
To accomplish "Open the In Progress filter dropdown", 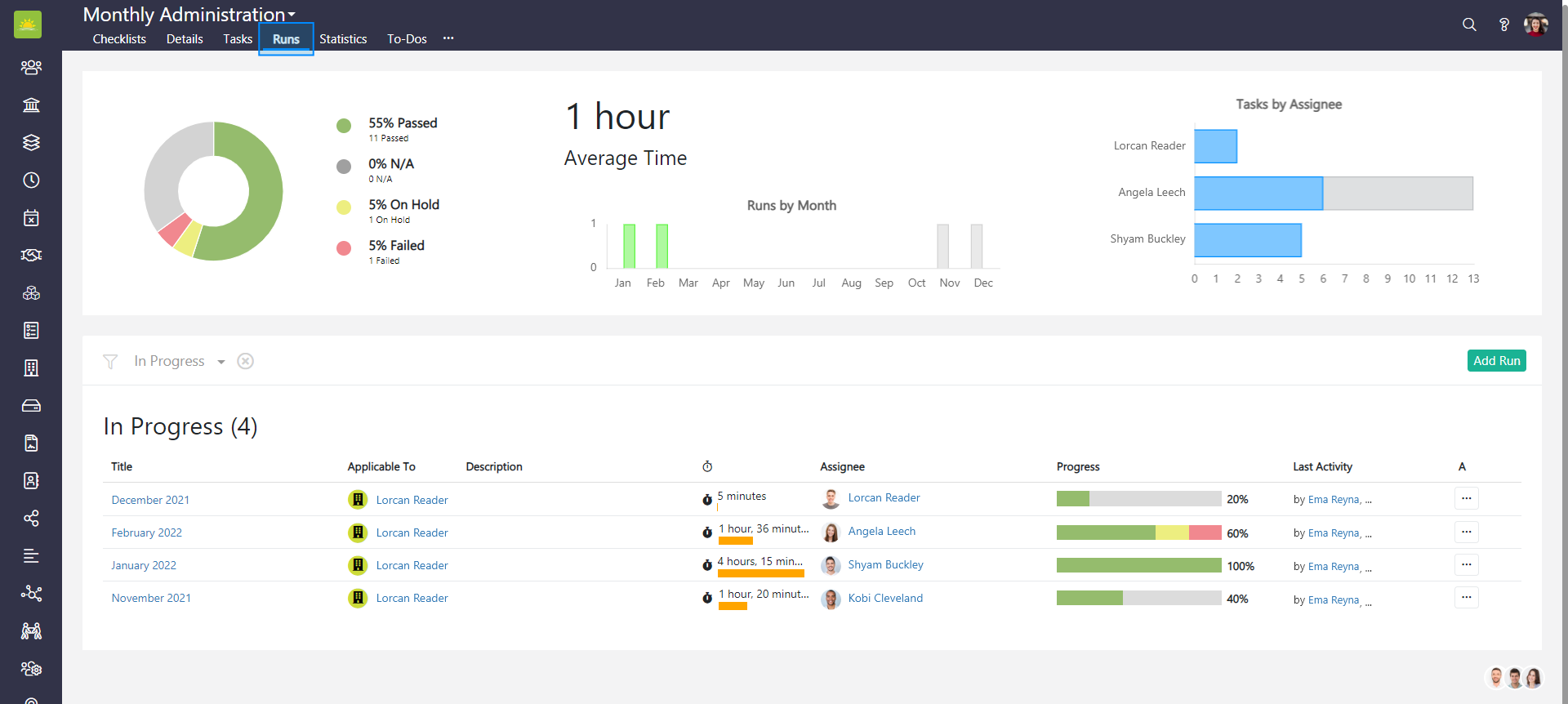I will point(220,362).
